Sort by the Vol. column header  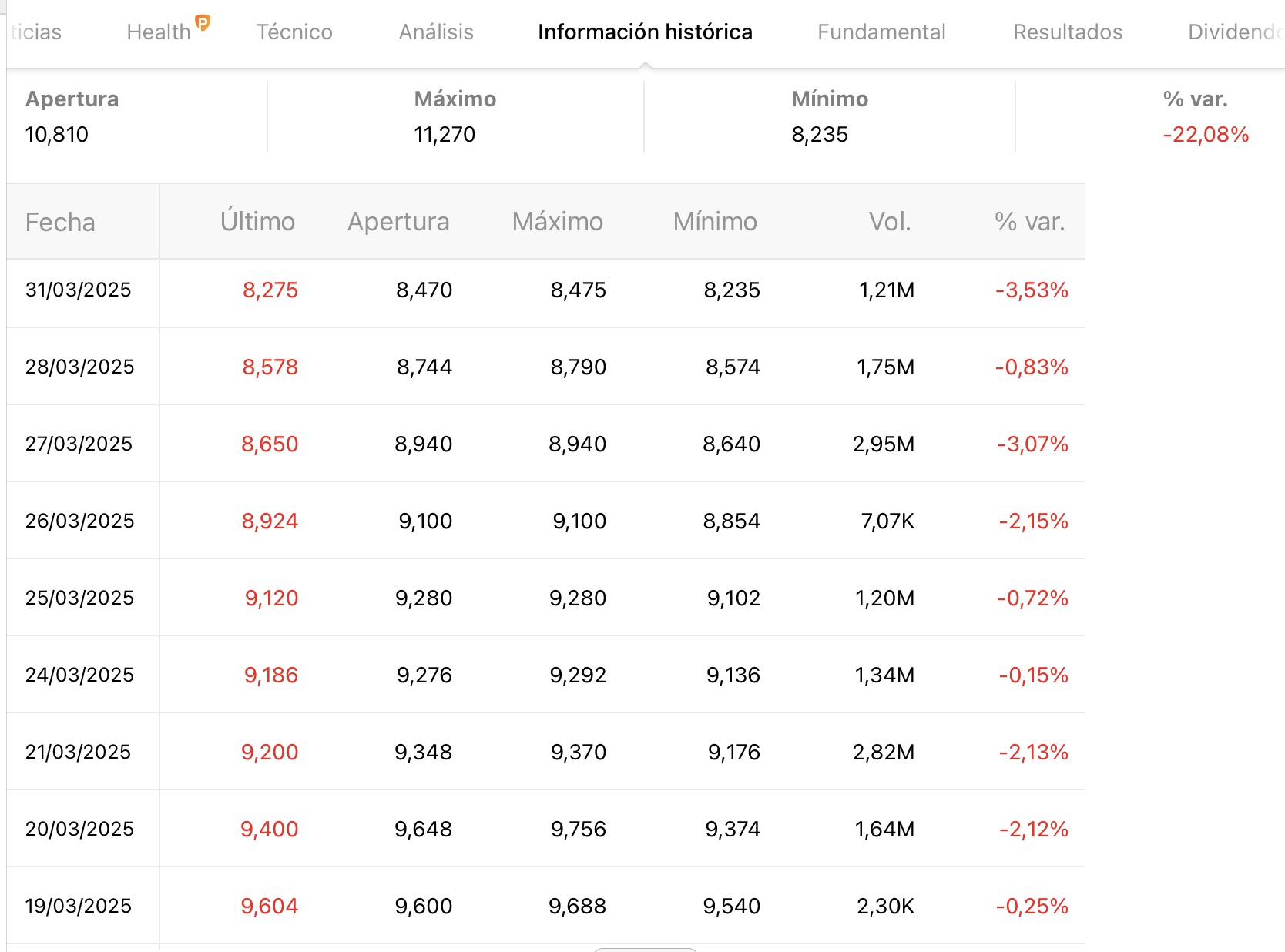tap(890, 222)
